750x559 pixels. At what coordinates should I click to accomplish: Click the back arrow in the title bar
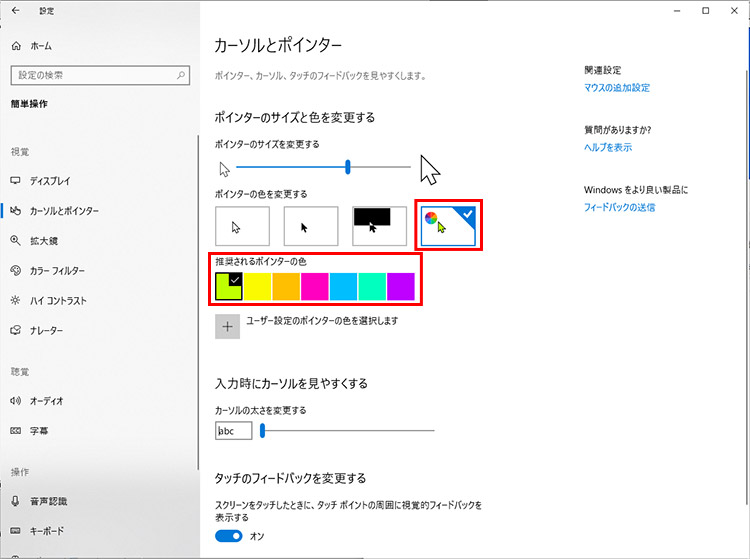[15, 11]
